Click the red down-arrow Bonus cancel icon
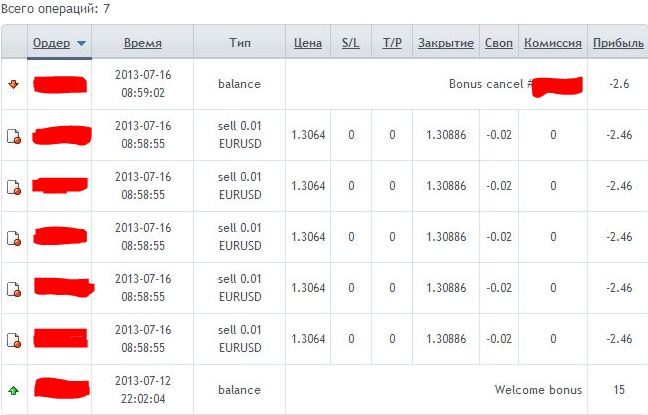The width and height of the screenshot is (648, 415). (x=14, y=84)
